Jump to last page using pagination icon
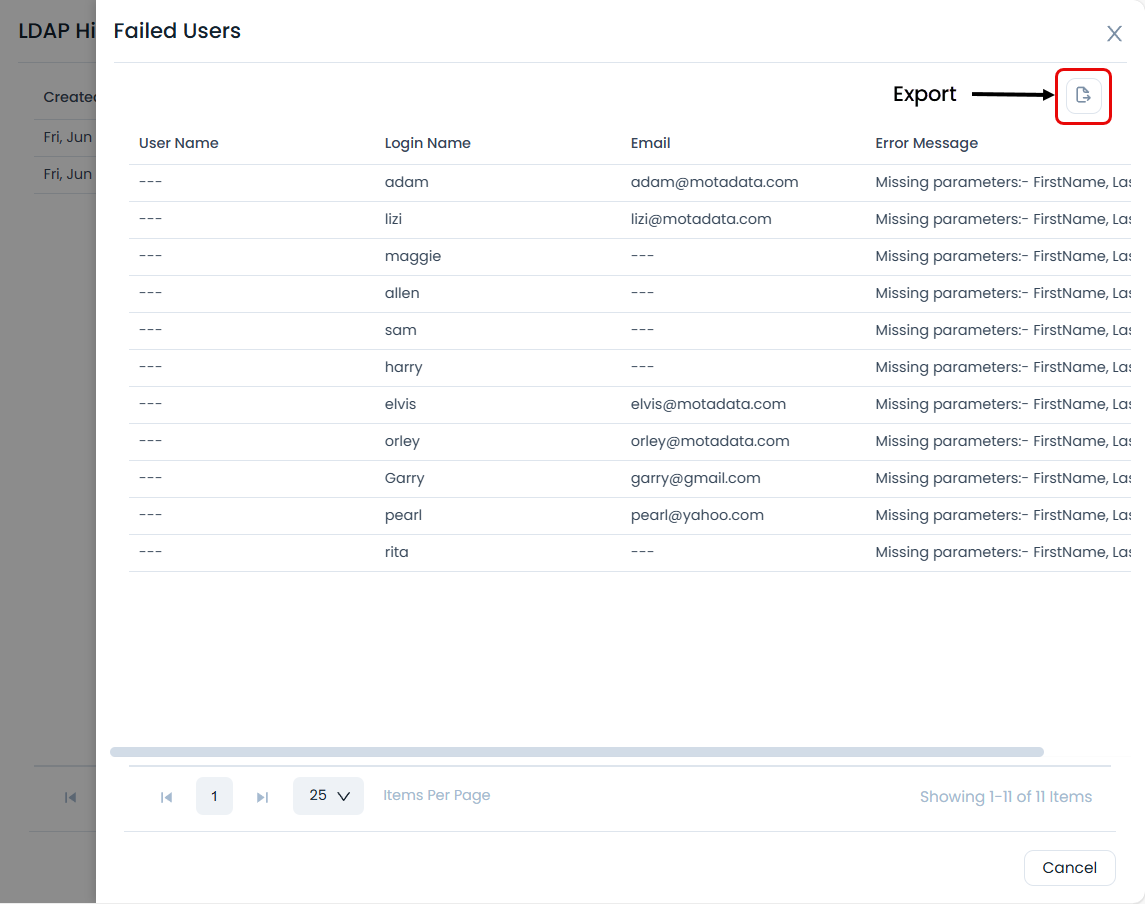This screenshot has width=1145, height=904. [x=262, y=796]
